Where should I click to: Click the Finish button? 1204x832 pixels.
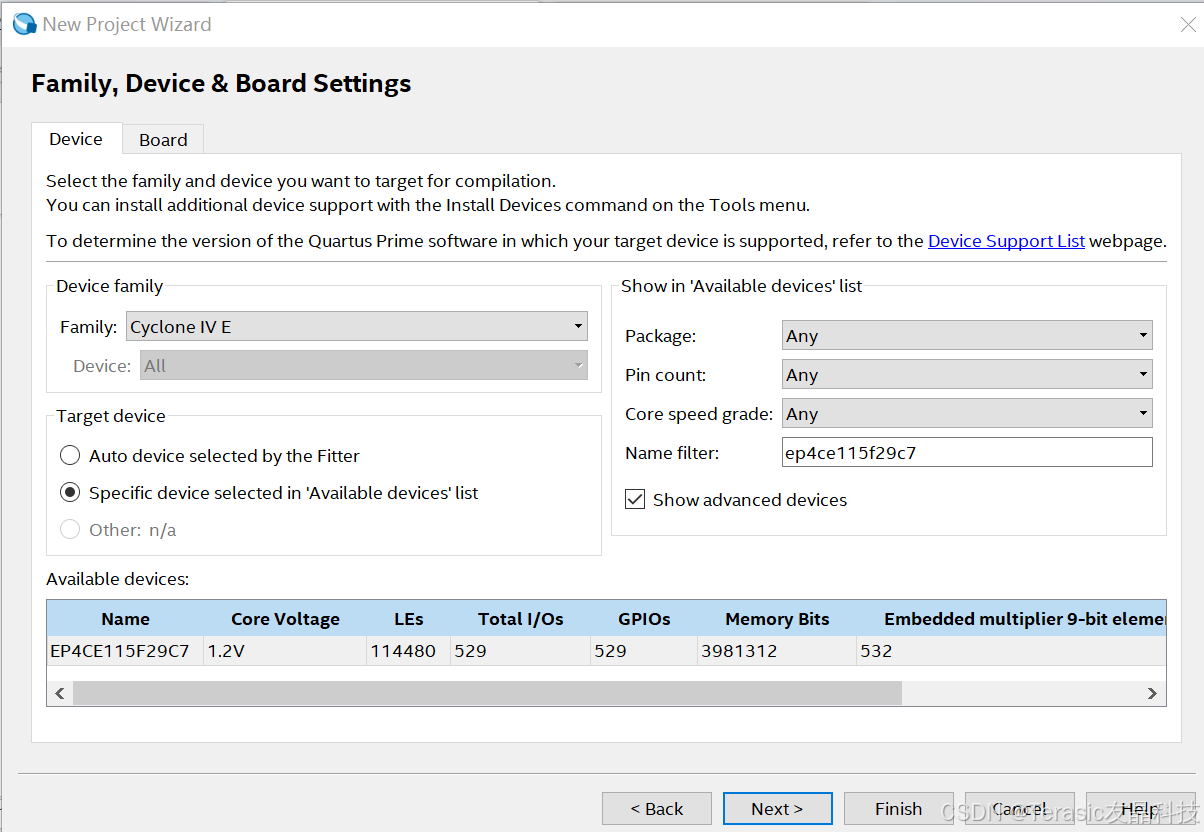click(x=898, y=809)
